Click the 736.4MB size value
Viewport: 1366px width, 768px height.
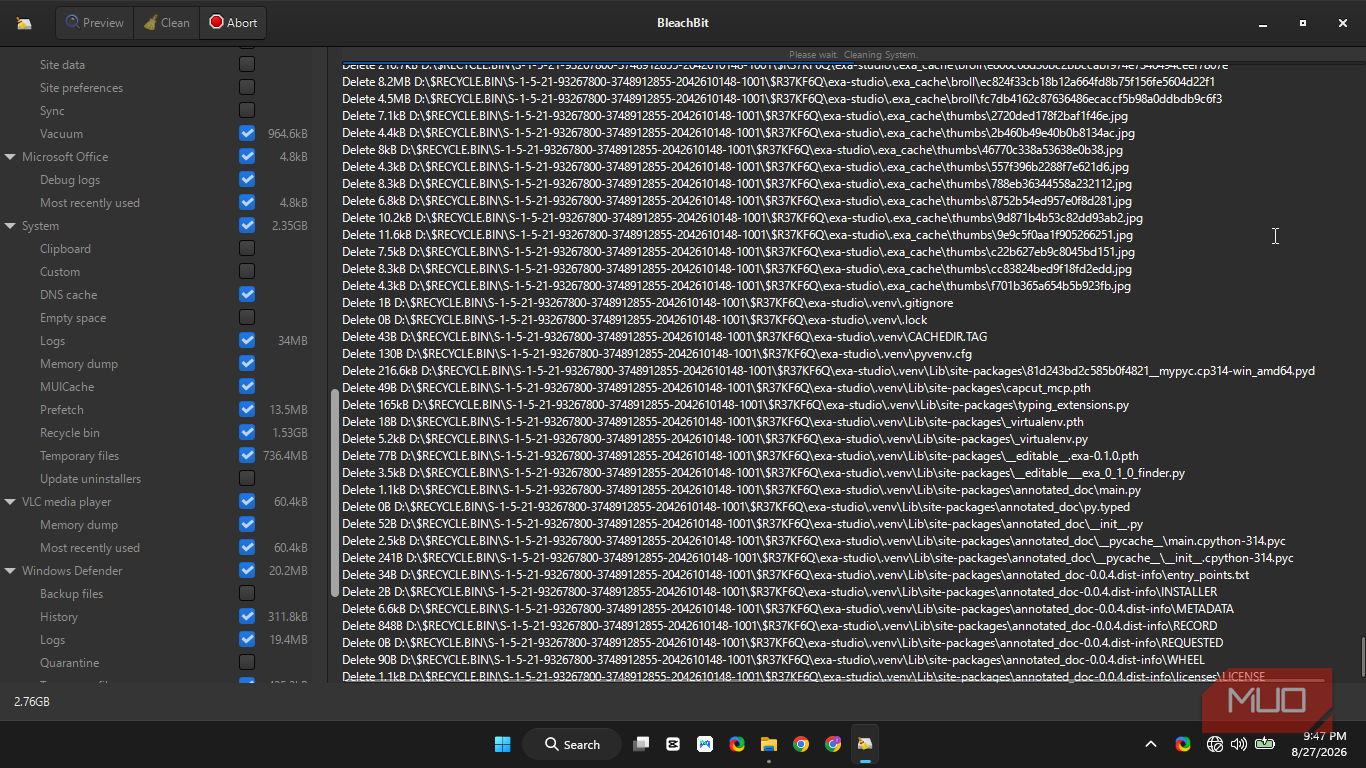coord(286,456)
